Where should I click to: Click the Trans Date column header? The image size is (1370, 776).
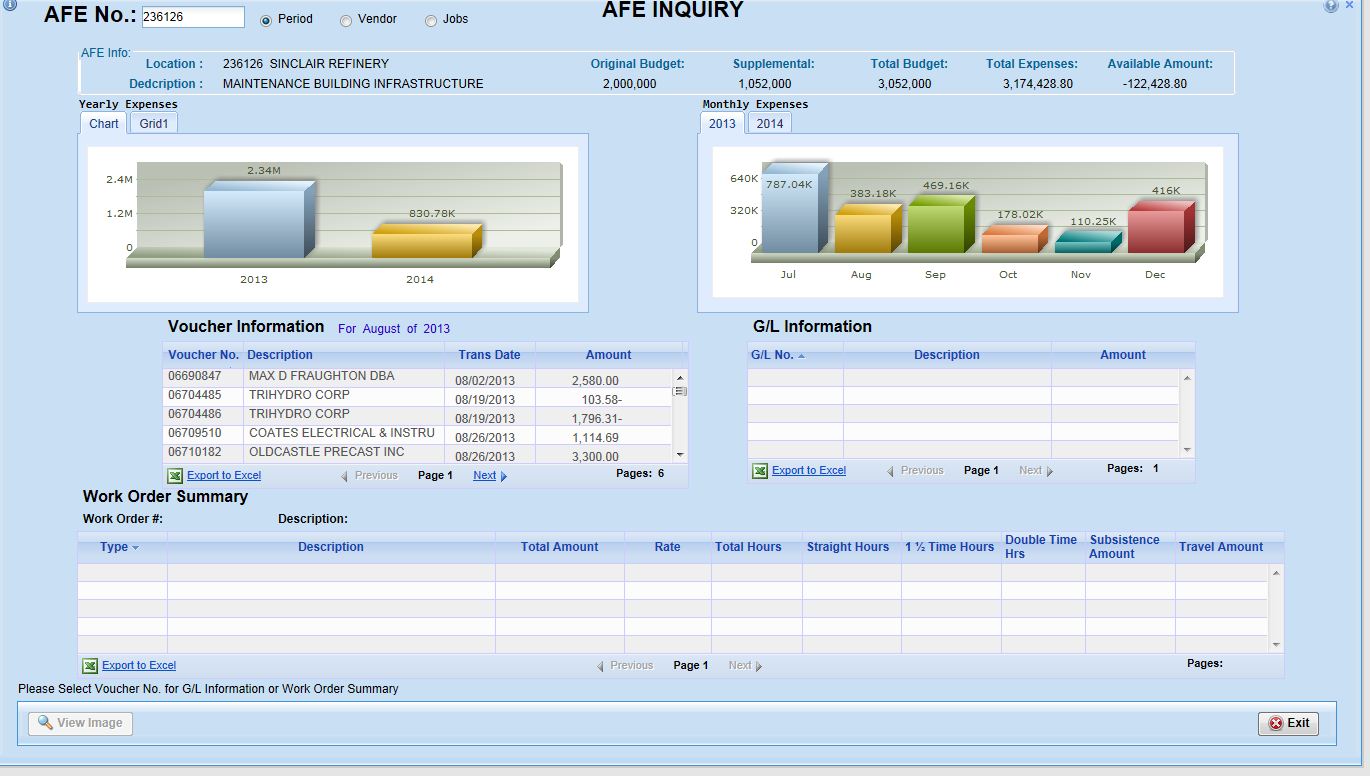click(489, 355)
